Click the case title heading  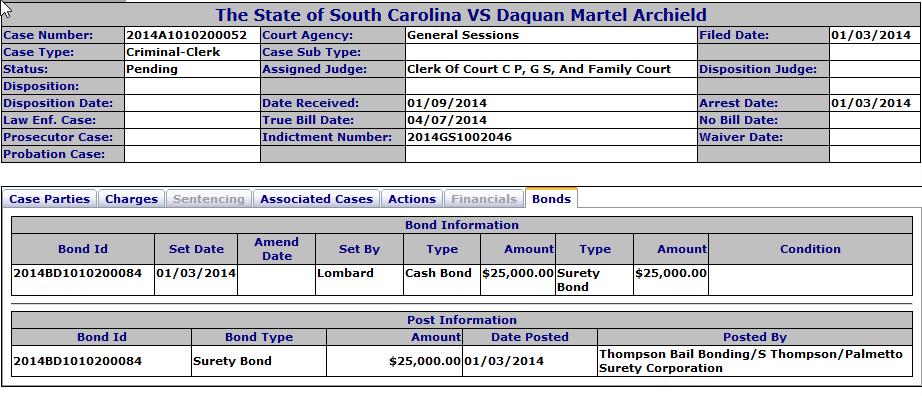tap(461, 14)
